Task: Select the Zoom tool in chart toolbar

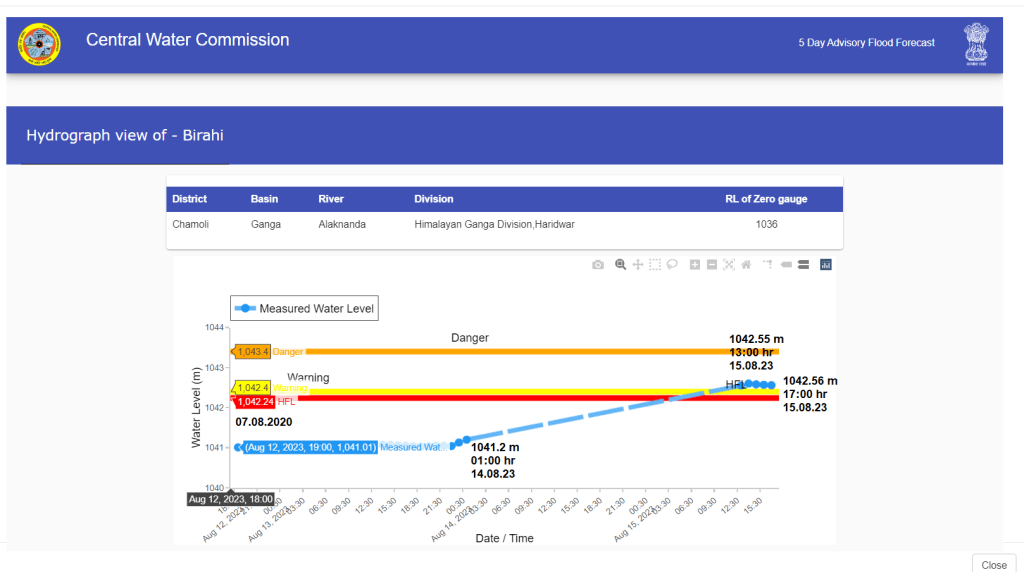Action: pyautogui.click(x=621, y=265)
